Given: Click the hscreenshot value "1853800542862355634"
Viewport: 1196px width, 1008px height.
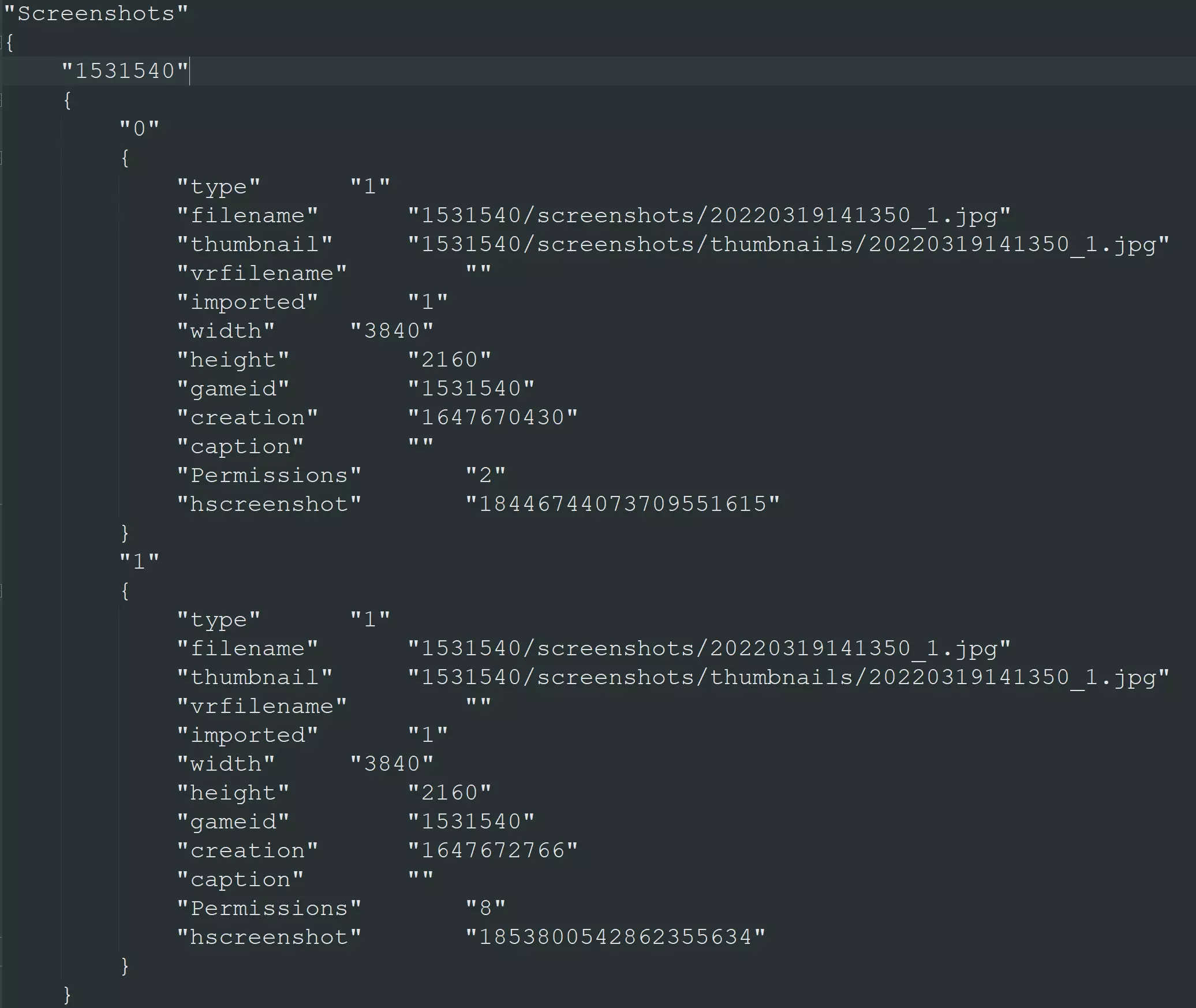Looking at the screenshot, I should (615, 937).
